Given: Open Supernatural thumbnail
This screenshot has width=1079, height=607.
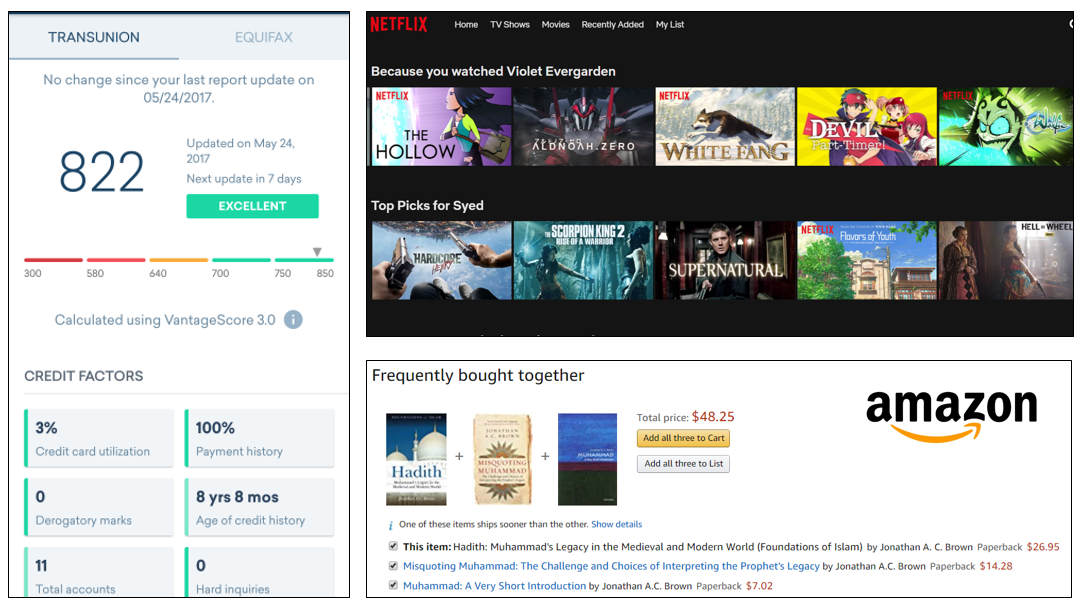Looking at the screenshot, I should pos(725,260).
